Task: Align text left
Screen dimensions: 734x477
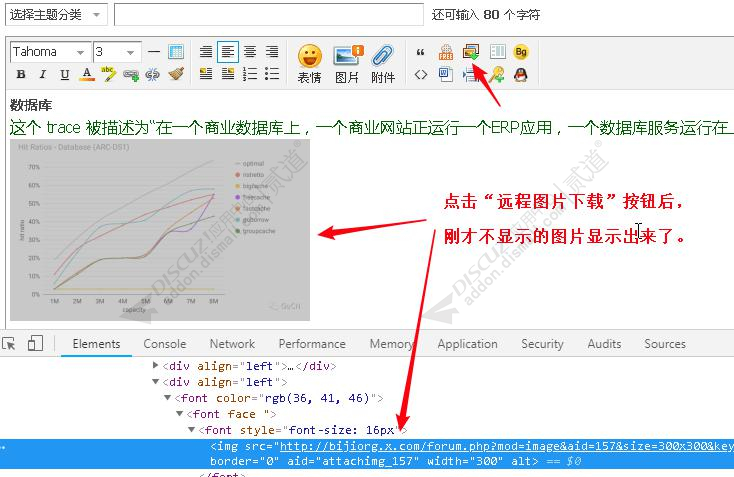Action: (x=228, y=51)
